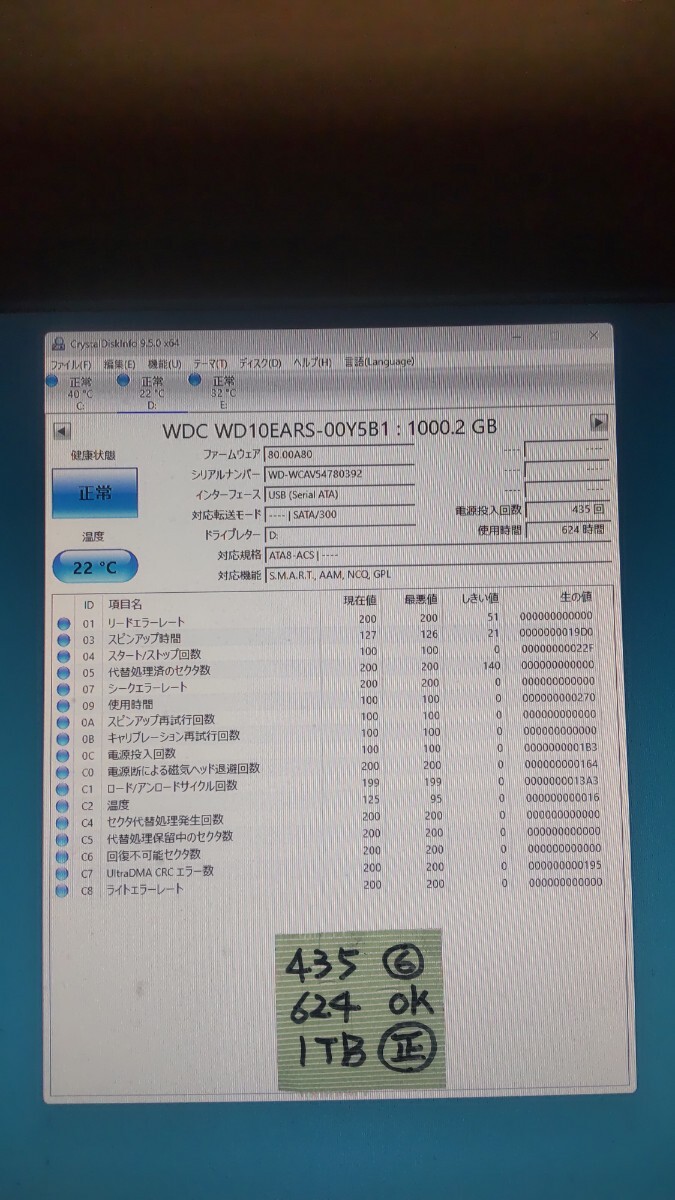
Task: Go to previous disk with left arrow
Action: (x=61, y=432)
